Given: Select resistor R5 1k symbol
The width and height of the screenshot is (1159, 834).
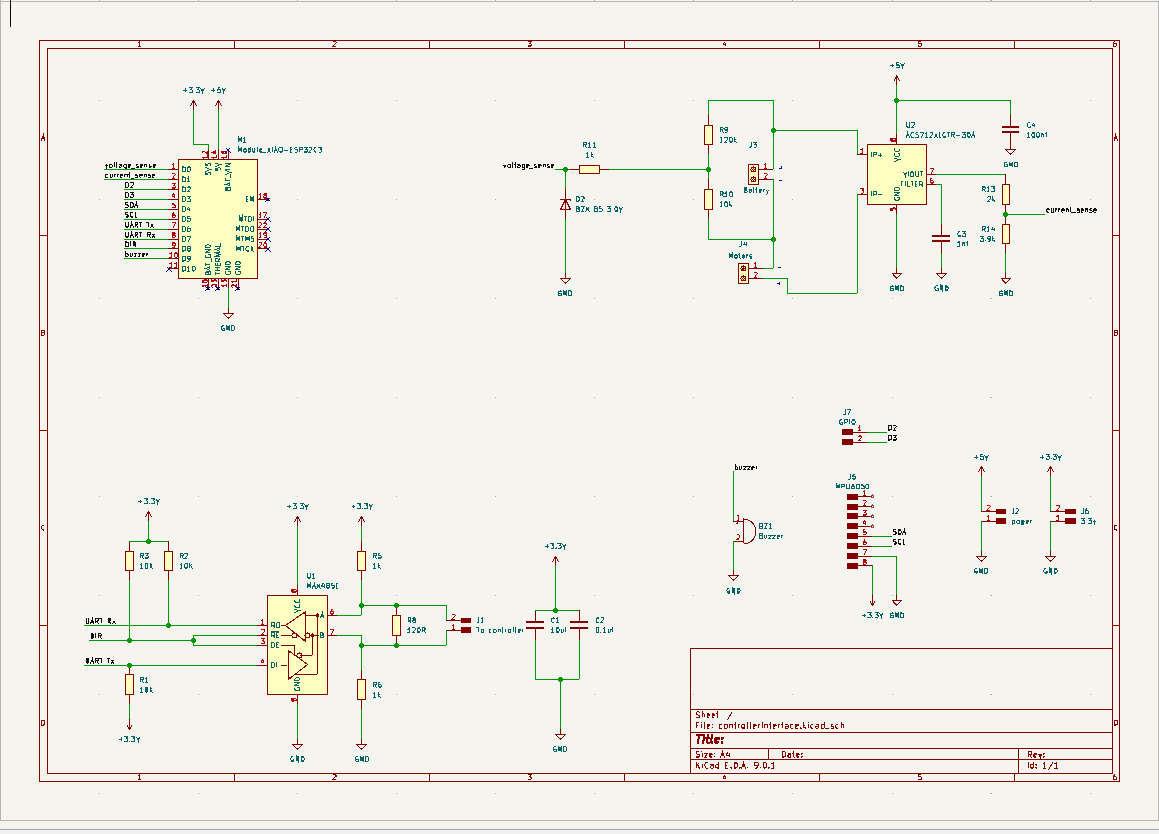Looking at the screenshot, I should [x=361, y=560].
